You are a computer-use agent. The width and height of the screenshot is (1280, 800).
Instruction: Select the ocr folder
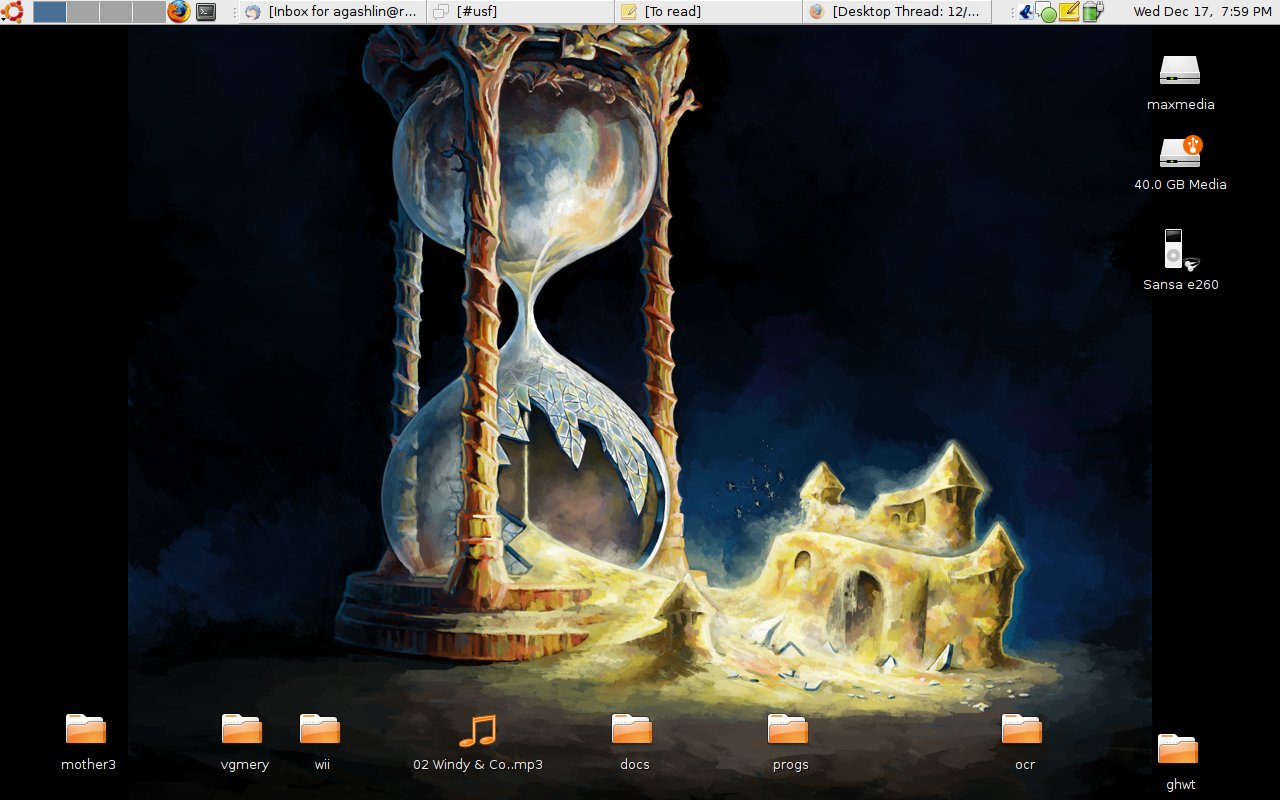pyautogui.click(x=1024, y=742)
